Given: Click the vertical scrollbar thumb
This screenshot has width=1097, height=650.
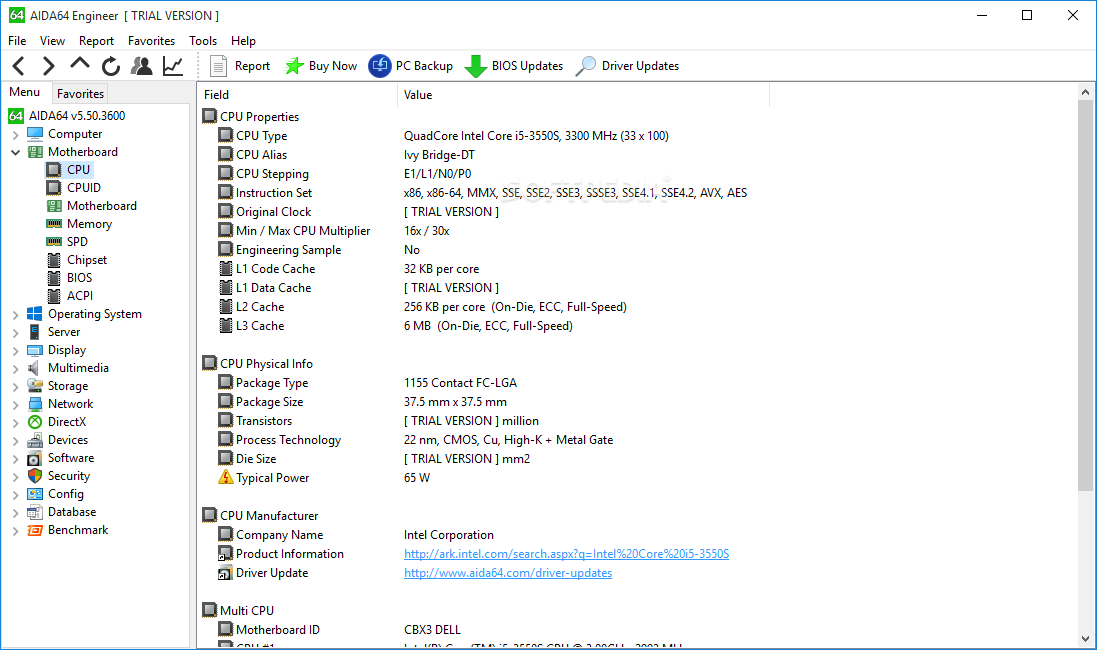Looking at the screenshot, I should (x=1085, y=295).
